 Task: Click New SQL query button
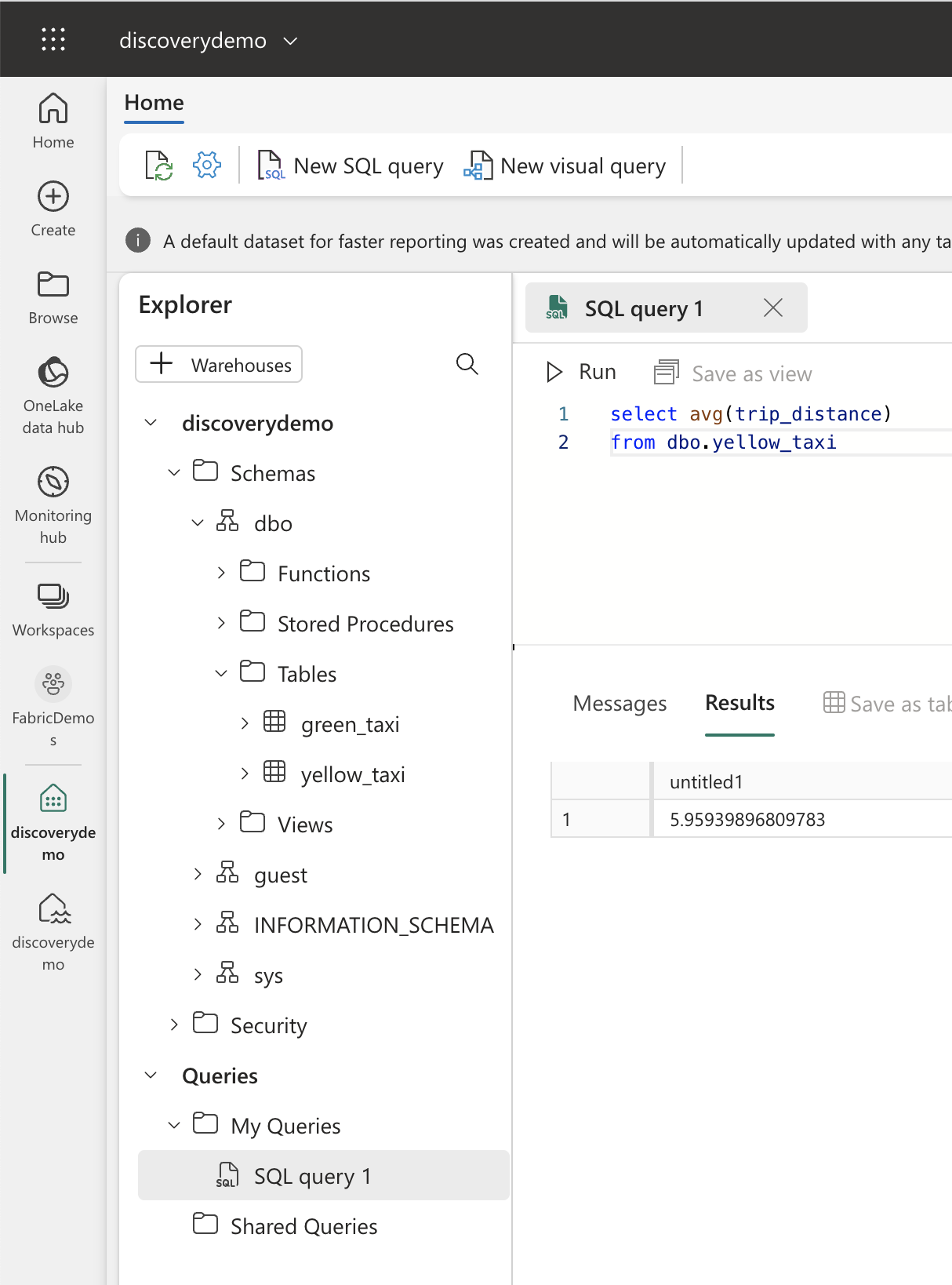tap(351, 166)
